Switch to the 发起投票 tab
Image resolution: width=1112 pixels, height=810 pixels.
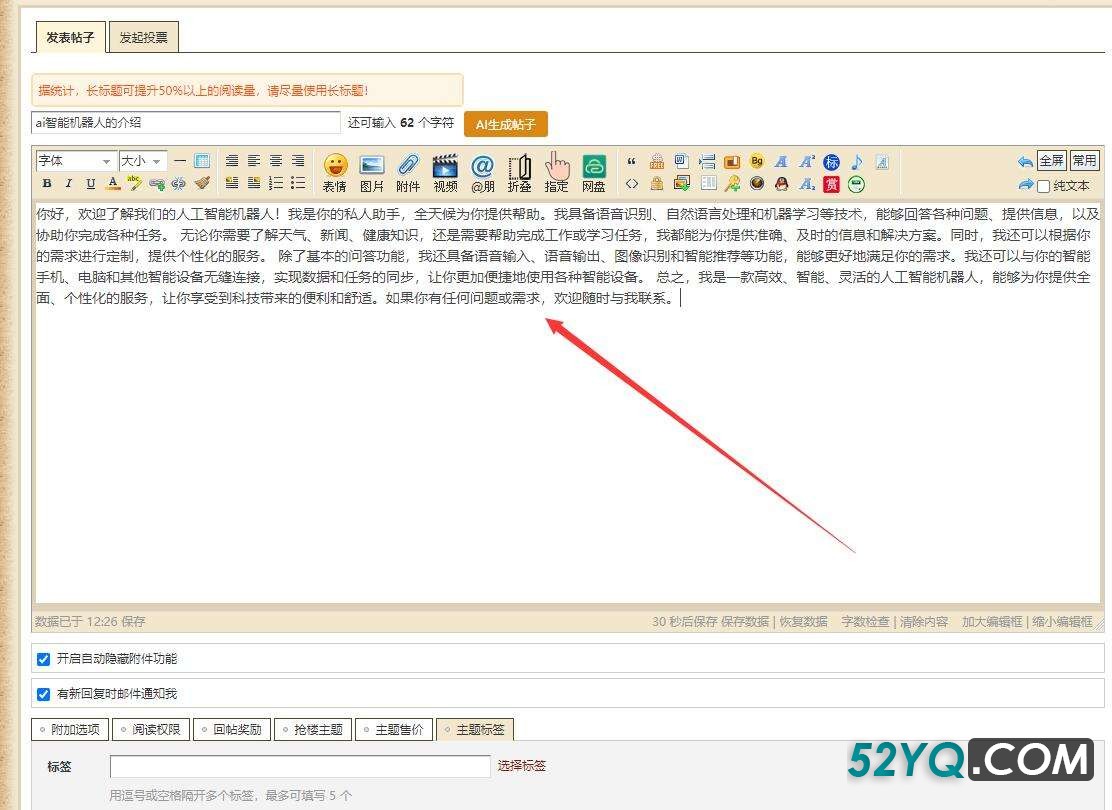point(143,39)
